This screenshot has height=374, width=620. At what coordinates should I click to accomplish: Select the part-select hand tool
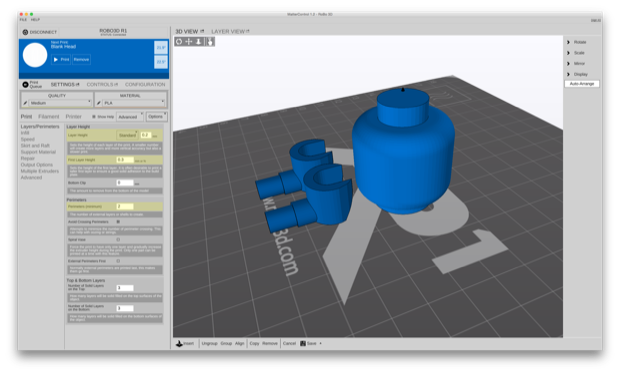tap(210, 42)
